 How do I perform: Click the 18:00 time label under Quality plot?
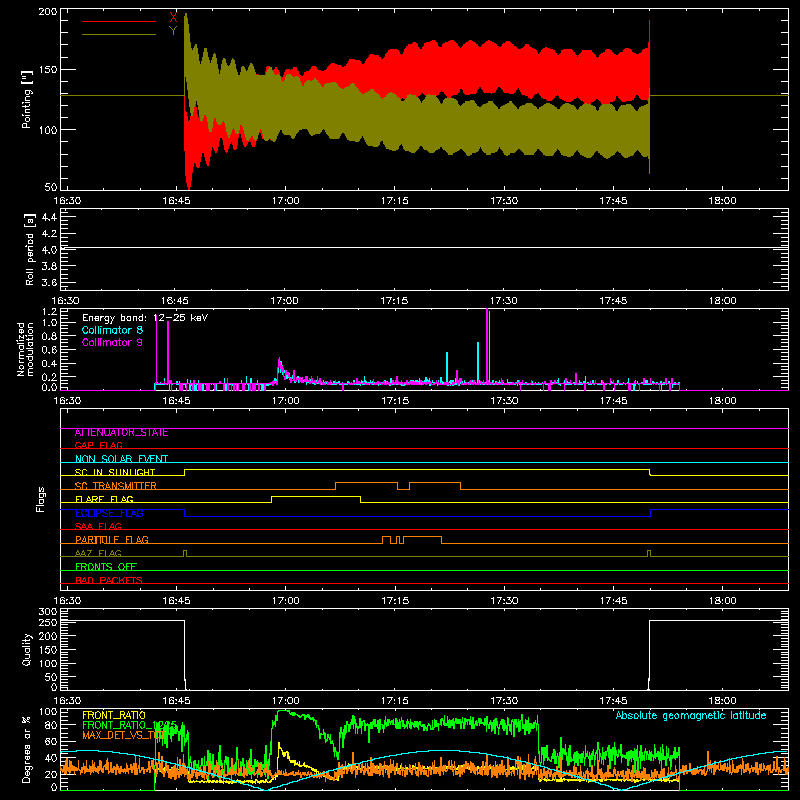[722, 701]
